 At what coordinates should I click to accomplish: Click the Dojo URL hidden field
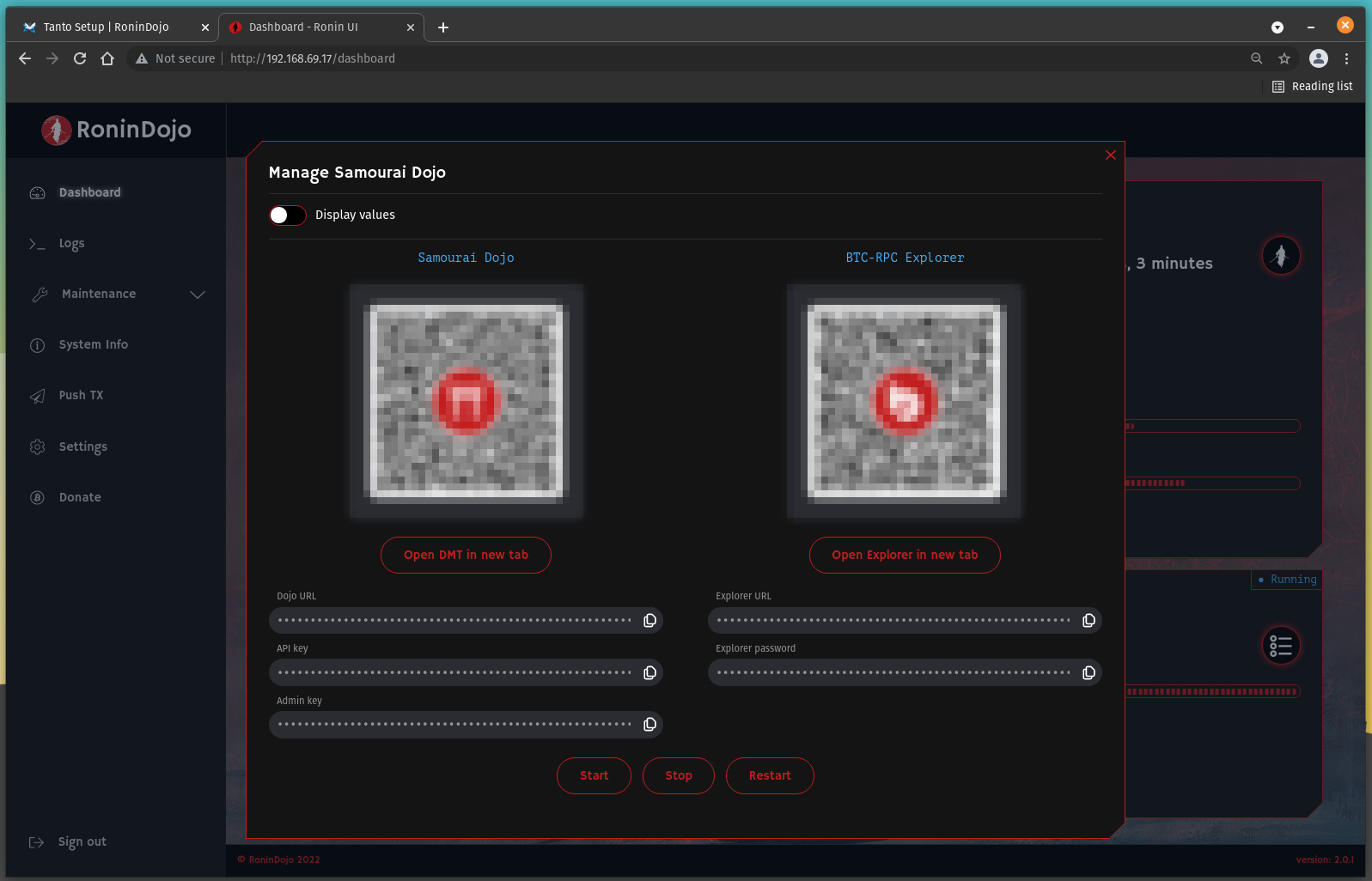[466, 620]
